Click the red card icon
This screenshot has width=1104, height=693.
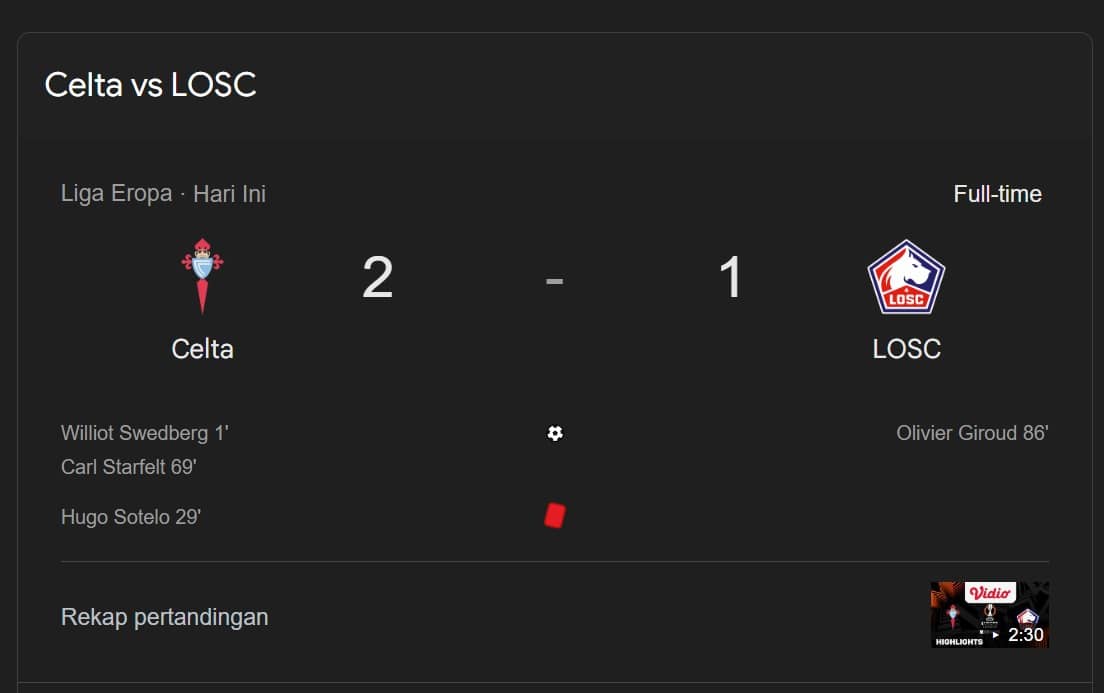pyautogui.click(x=555, y=515)
